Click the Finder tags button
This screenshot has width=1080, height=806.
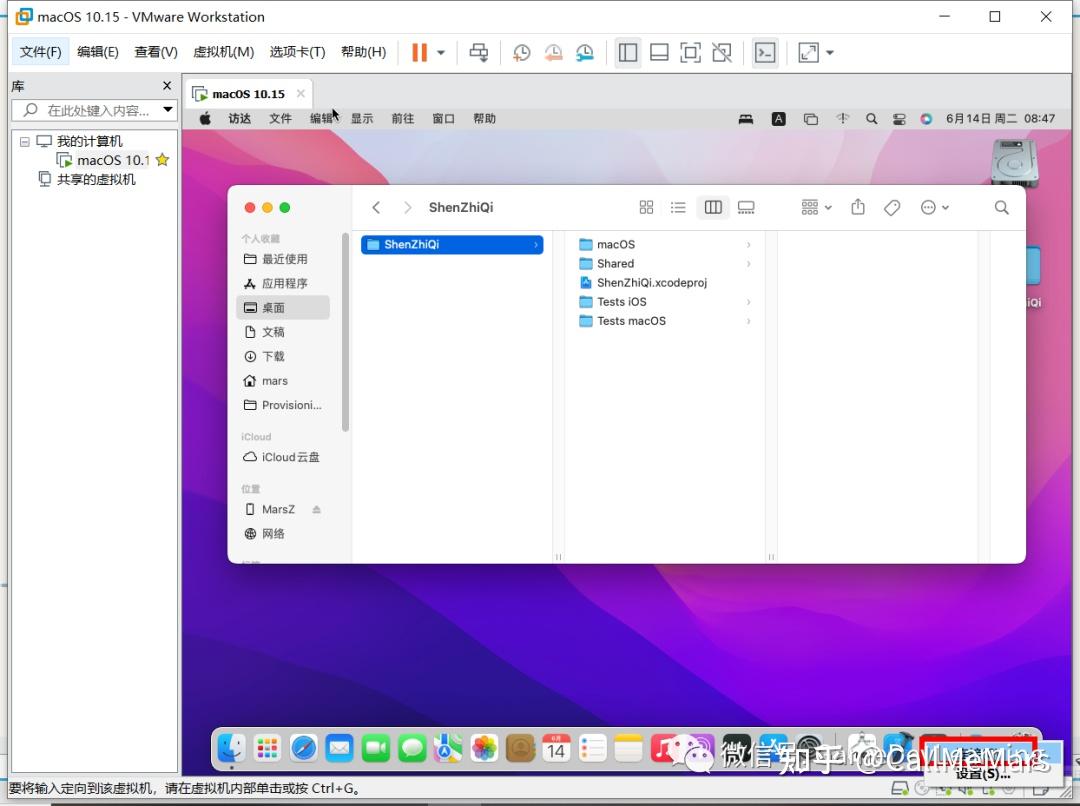coord(892,207)
